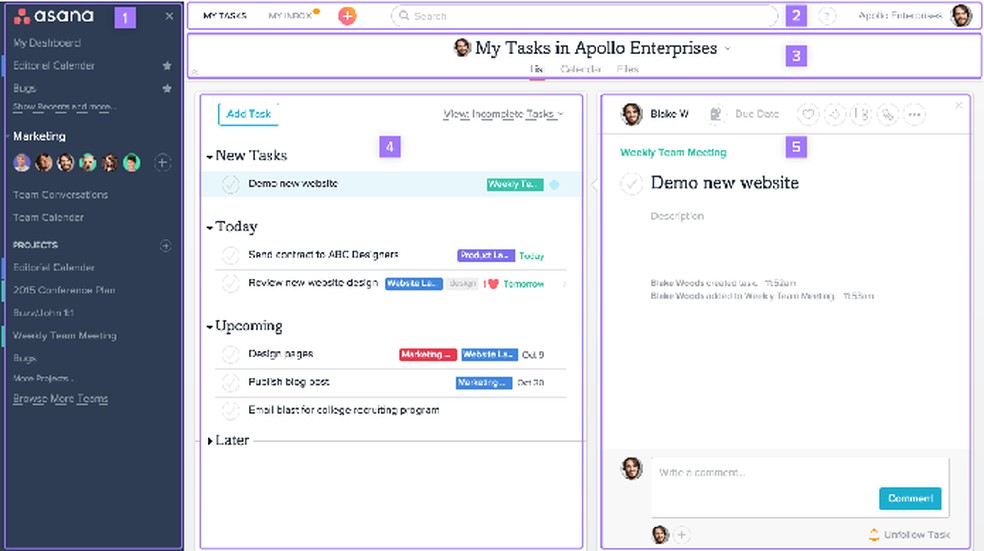984x551 pixels.
Task: Click the last Marketing team member avatar
Action: pos(131,163)
